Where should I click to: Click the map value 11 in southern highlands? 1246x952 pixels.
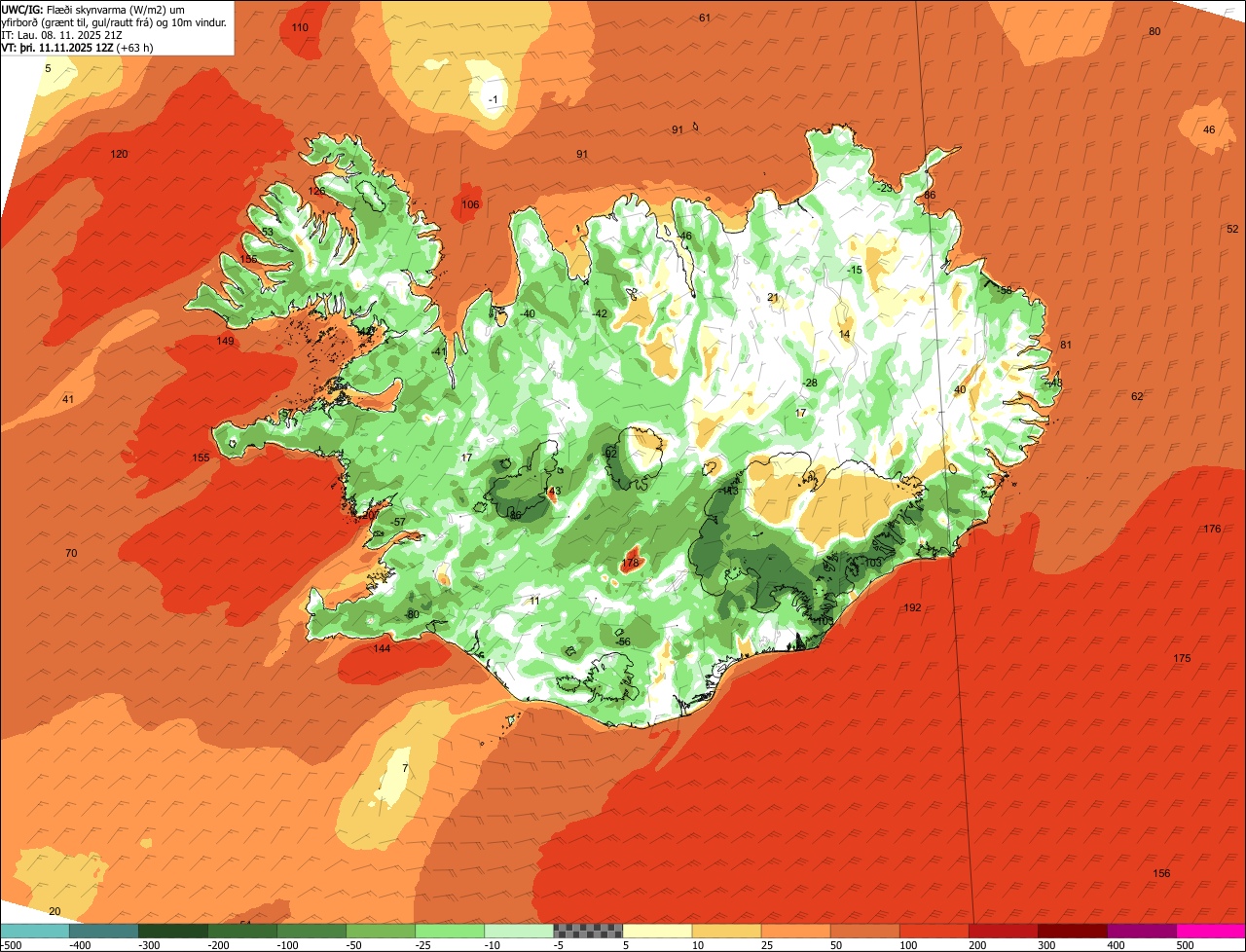[533, 601]
